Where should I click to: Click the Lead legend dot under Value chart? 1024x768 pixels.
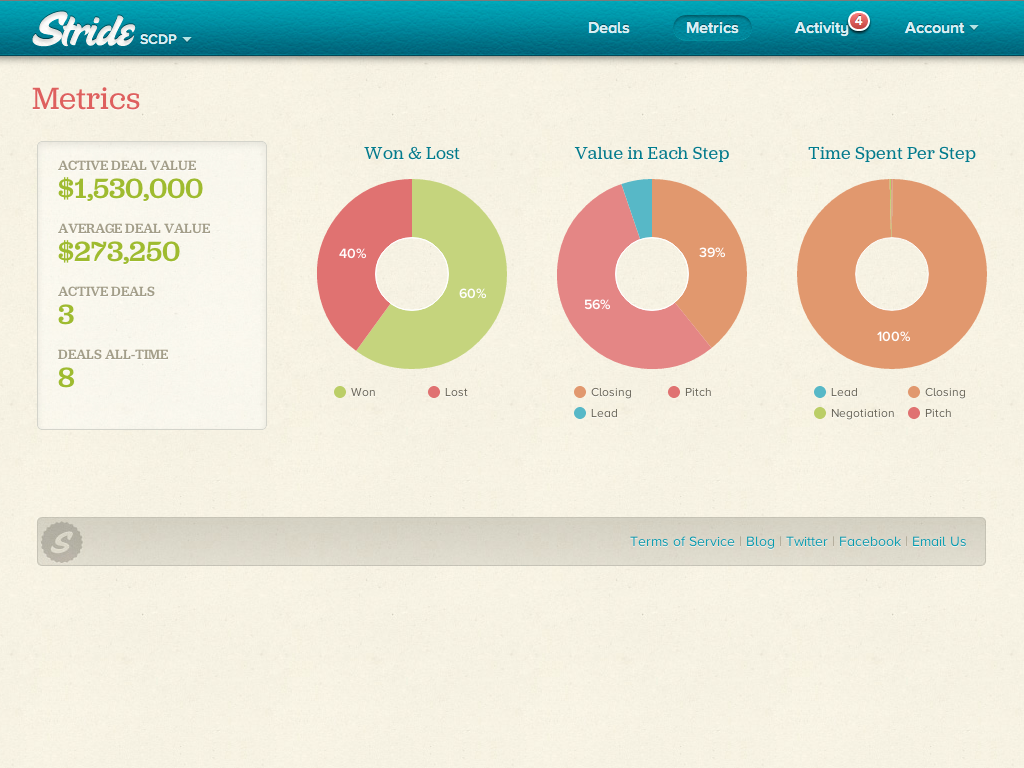(x=580, y=413)
